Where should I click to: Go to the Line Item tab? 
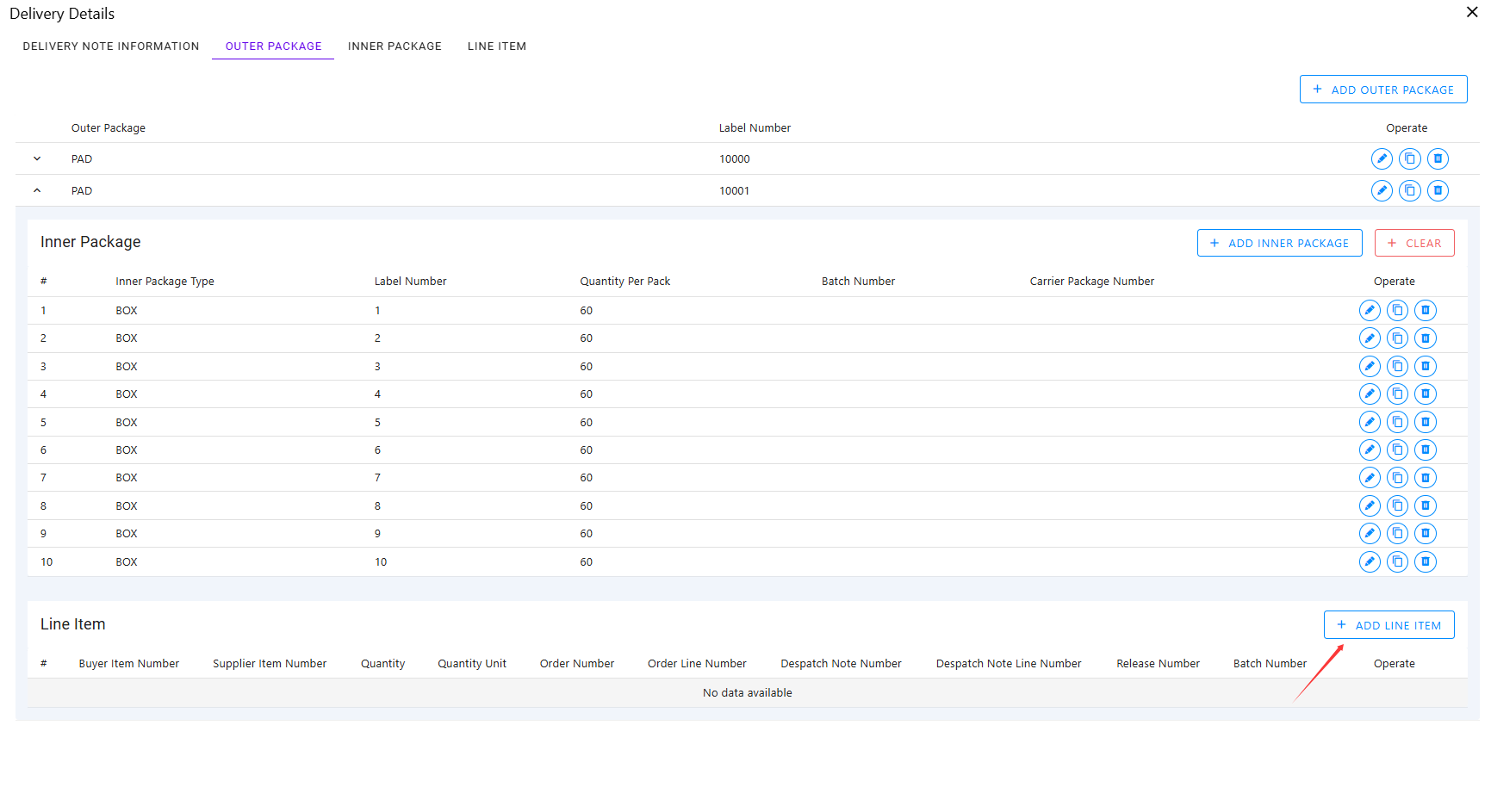496,46
